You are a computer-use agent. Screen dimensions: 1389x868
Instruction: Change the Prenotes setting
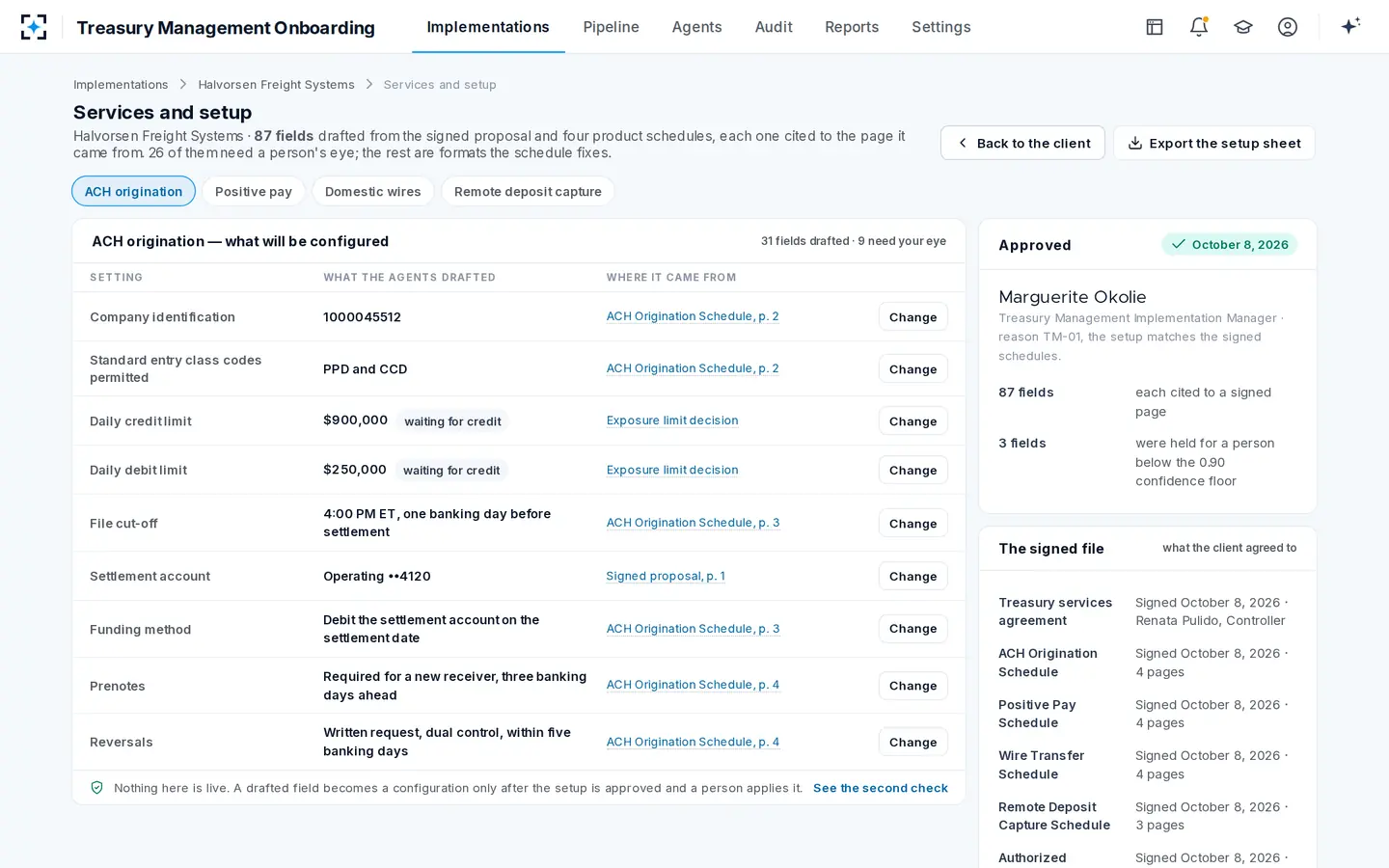(x=912, y=685)
